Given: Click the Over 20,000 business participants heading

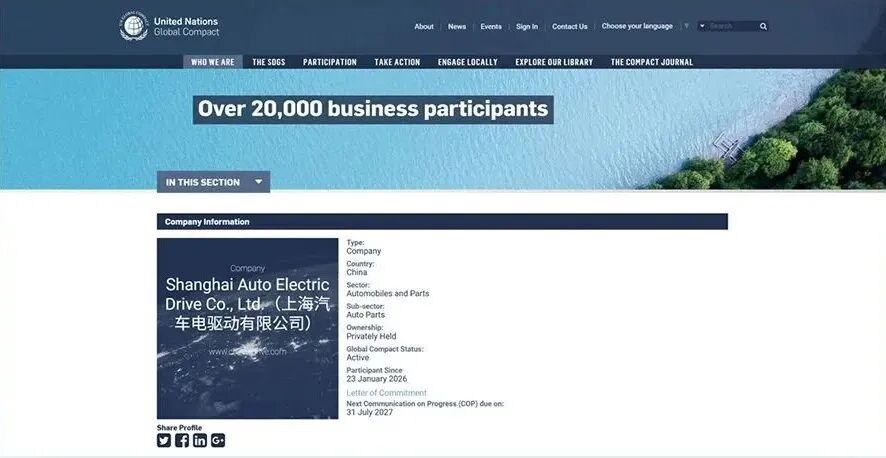Looking at the screenshot, I should tap(373, 109).
